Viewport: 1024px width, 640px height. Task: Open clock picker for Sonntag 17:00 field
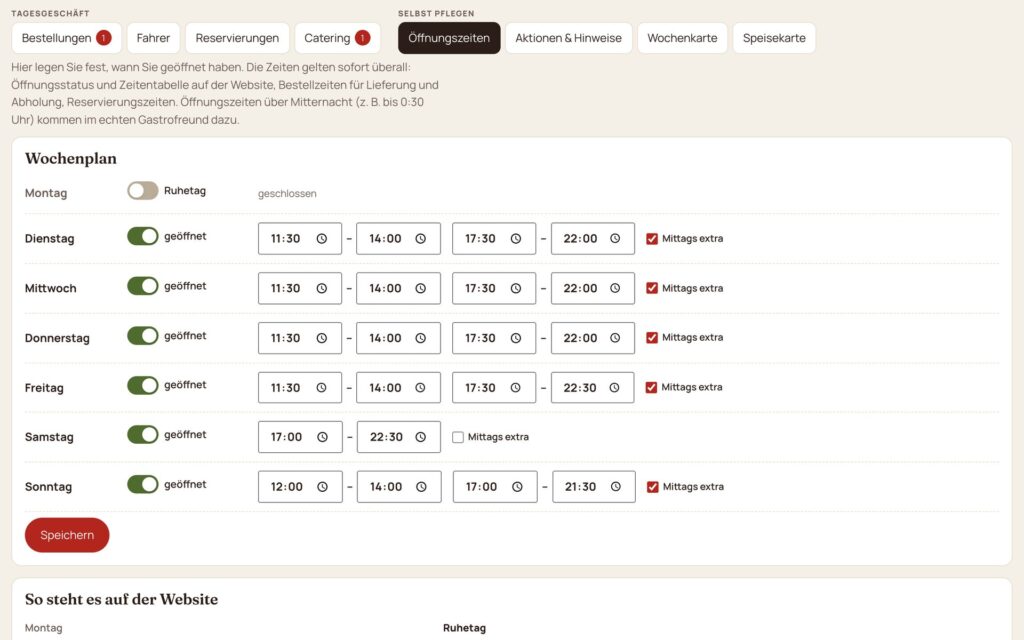[x=517, y=487]
